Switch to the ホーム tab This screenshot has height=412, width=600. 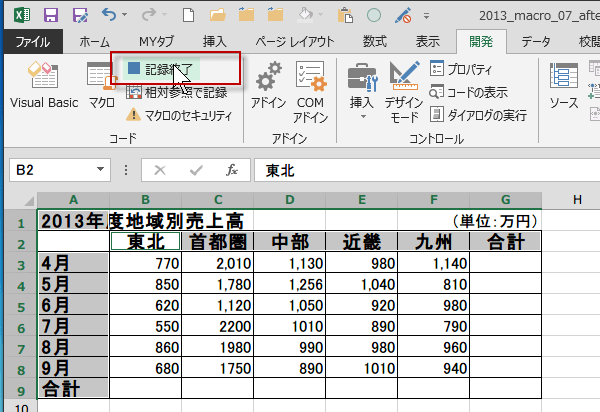94,41
